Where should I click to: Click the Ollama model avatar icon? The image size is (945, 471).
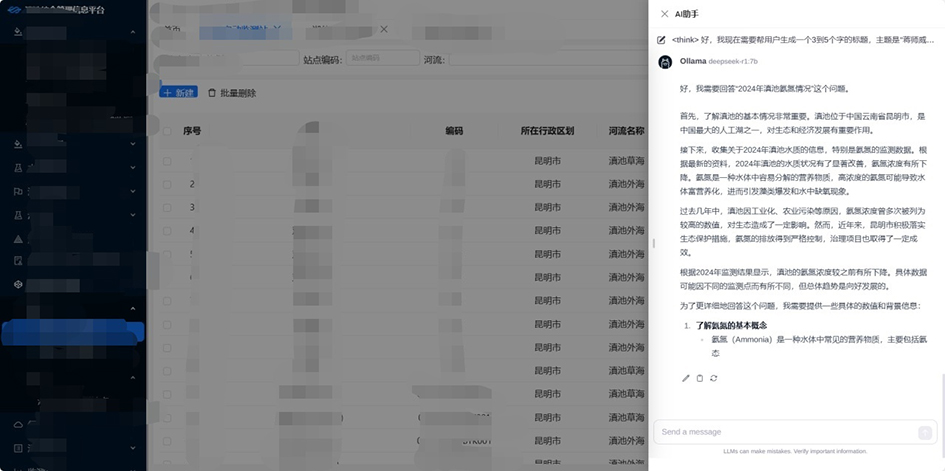tap(665, 62)
